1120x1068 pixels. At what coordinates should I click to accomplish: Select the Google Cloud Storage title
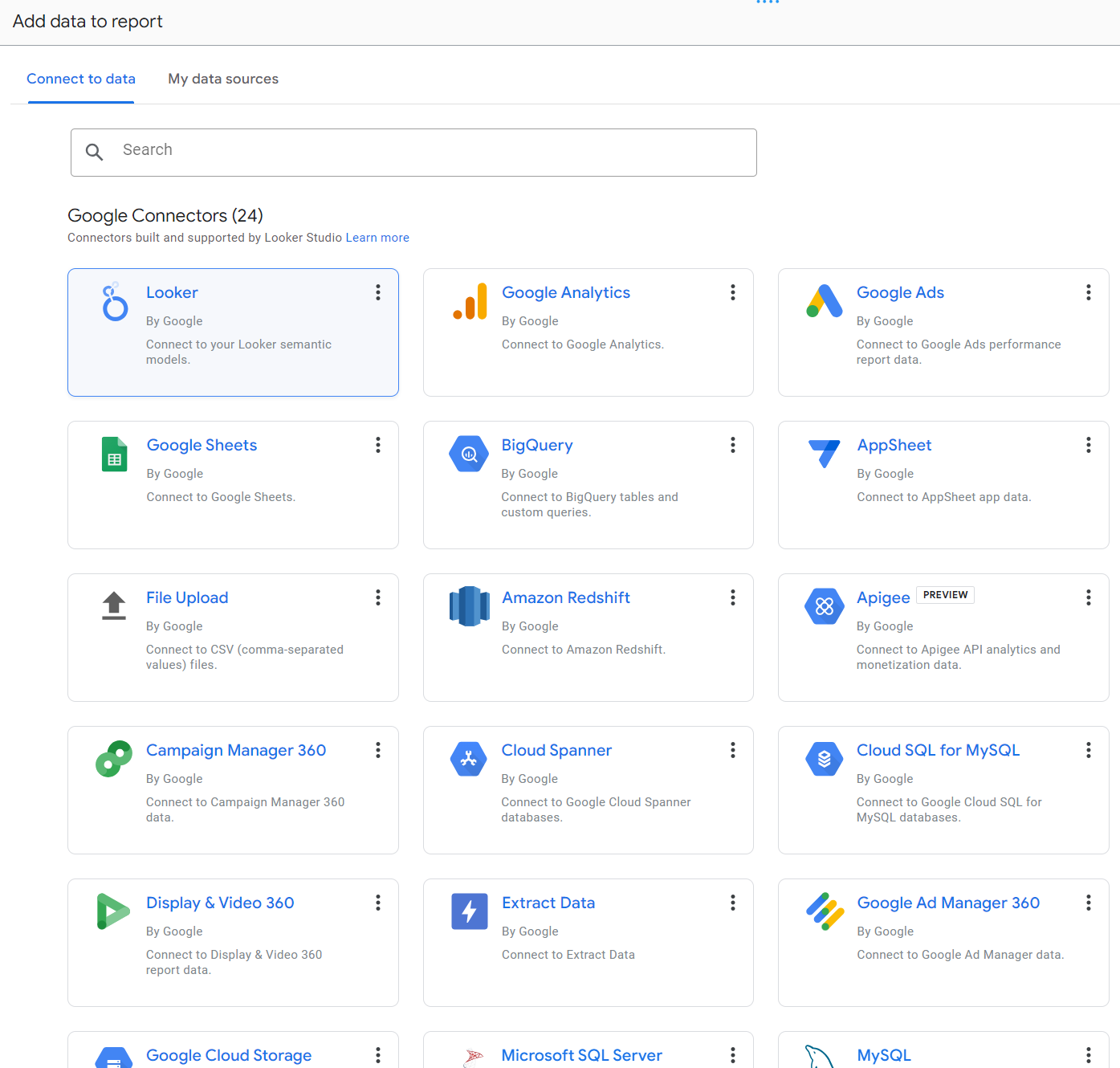[229, 1055]
